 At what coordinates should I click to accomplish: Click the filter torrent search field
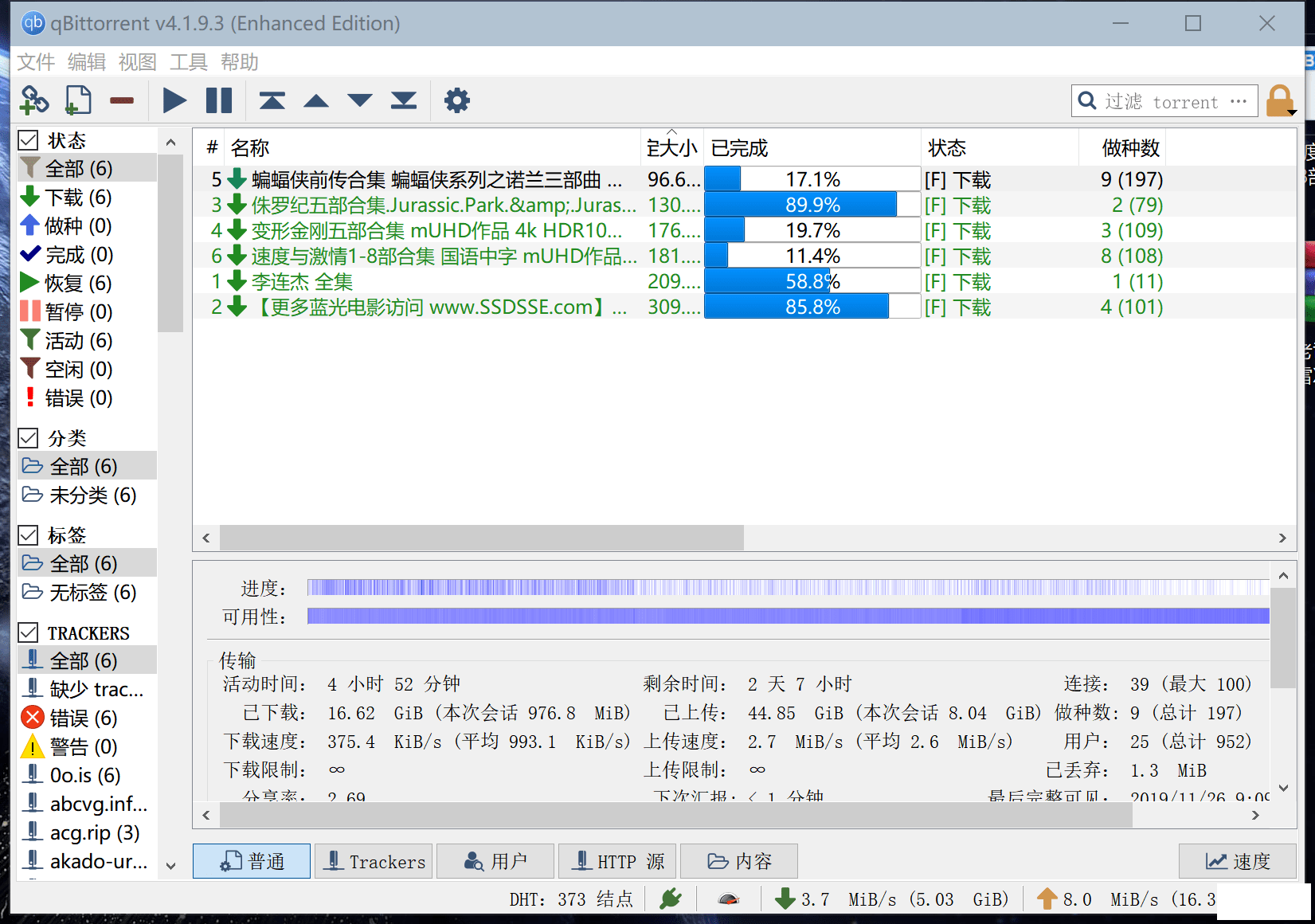pyautogui.click(x=1165, y=101)
